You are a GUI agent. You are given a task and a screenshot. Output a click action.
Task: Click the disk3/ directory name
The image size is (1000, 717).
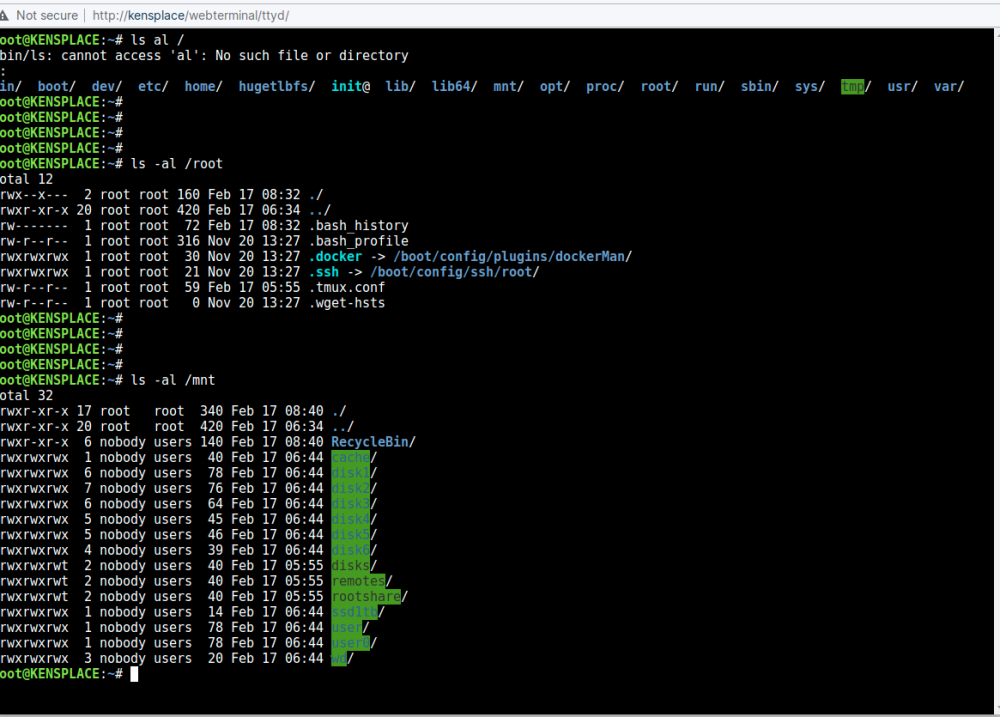click(x=355, y=504)
